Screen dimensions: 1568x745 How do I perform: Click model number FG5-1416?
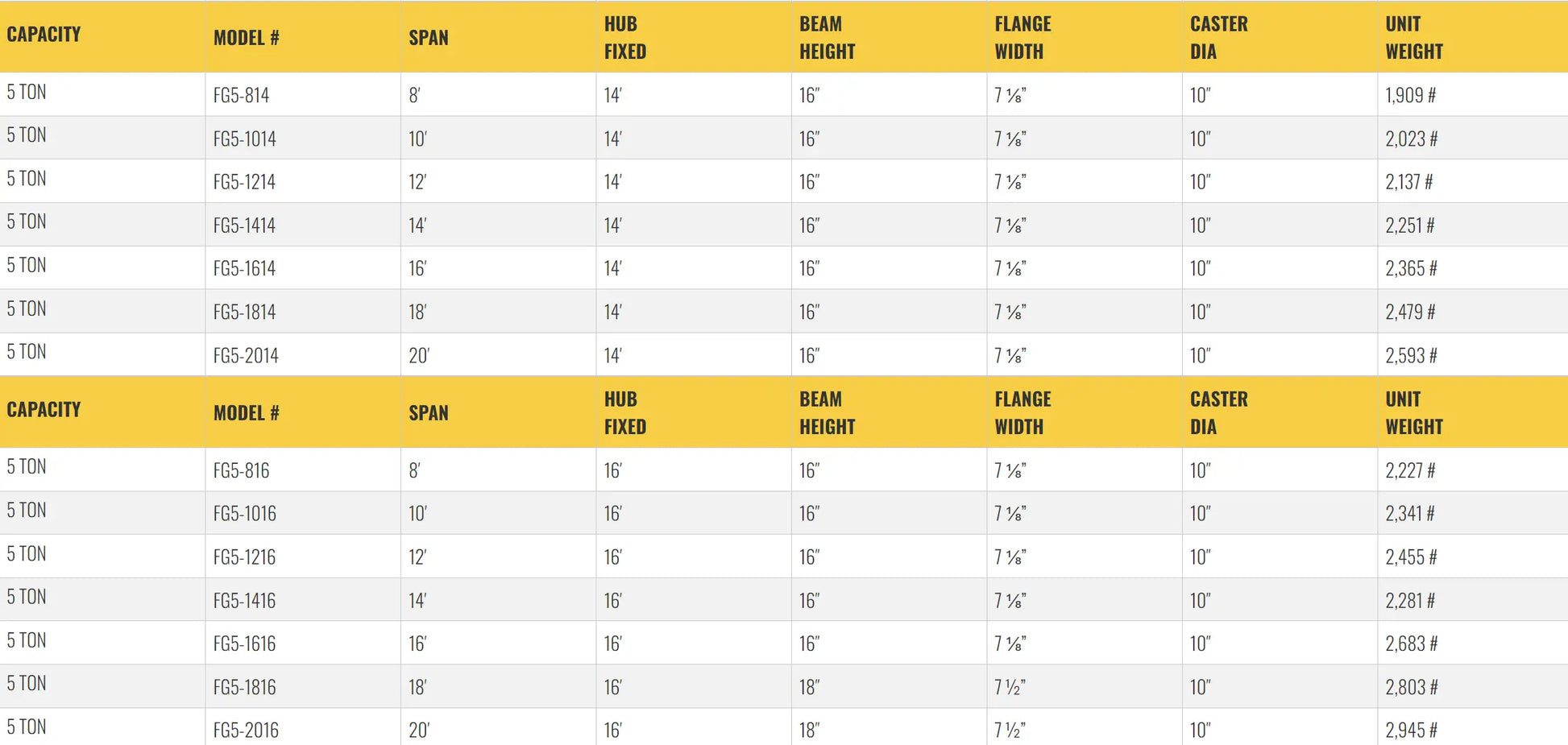[244, 601]
